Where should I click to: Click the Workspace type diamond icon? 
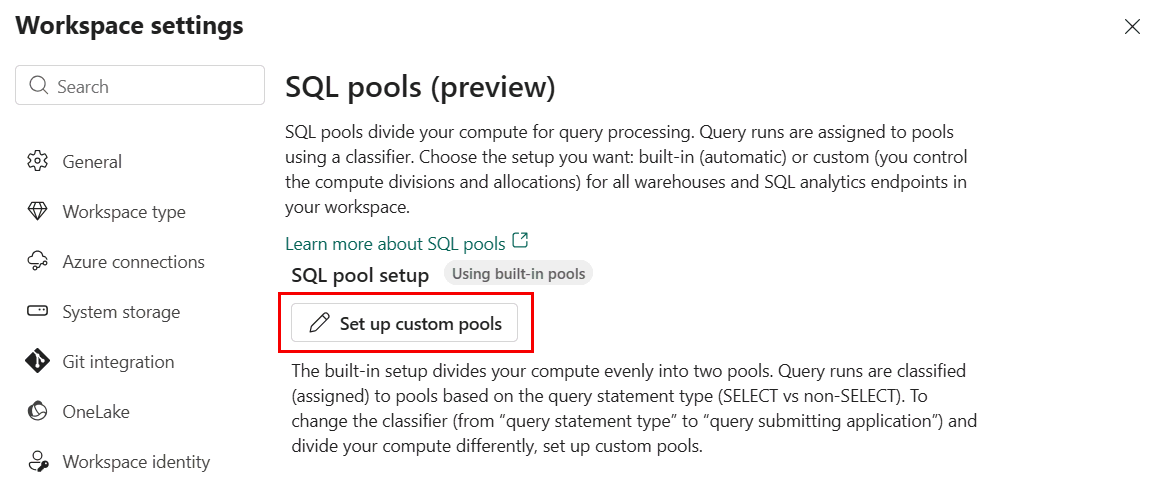tap(37, 212)
